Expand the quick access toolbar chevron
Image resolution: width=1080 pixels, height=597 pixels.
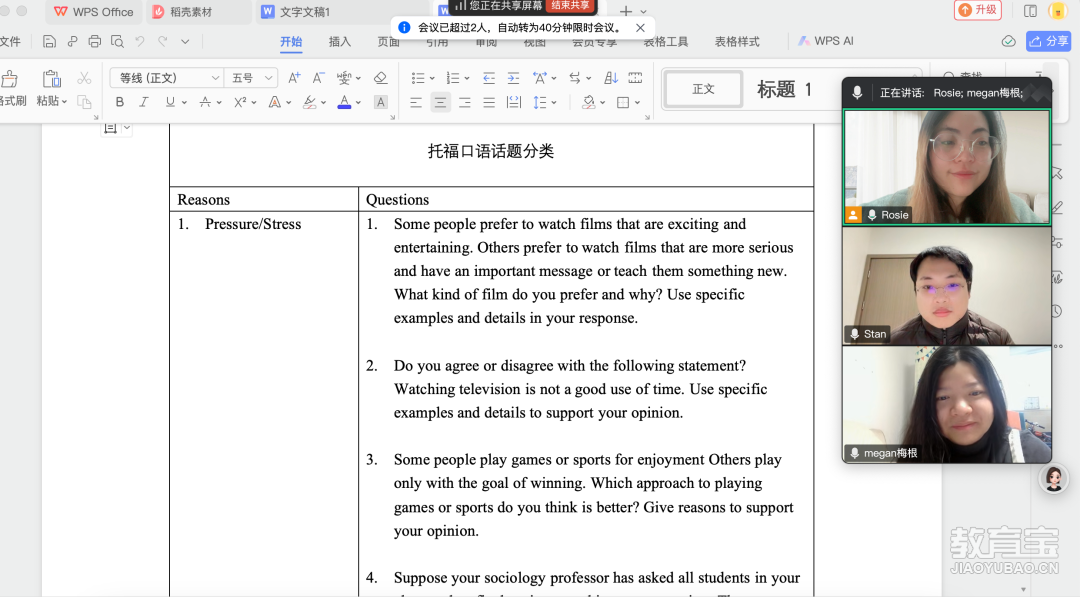tap(185, 41)
